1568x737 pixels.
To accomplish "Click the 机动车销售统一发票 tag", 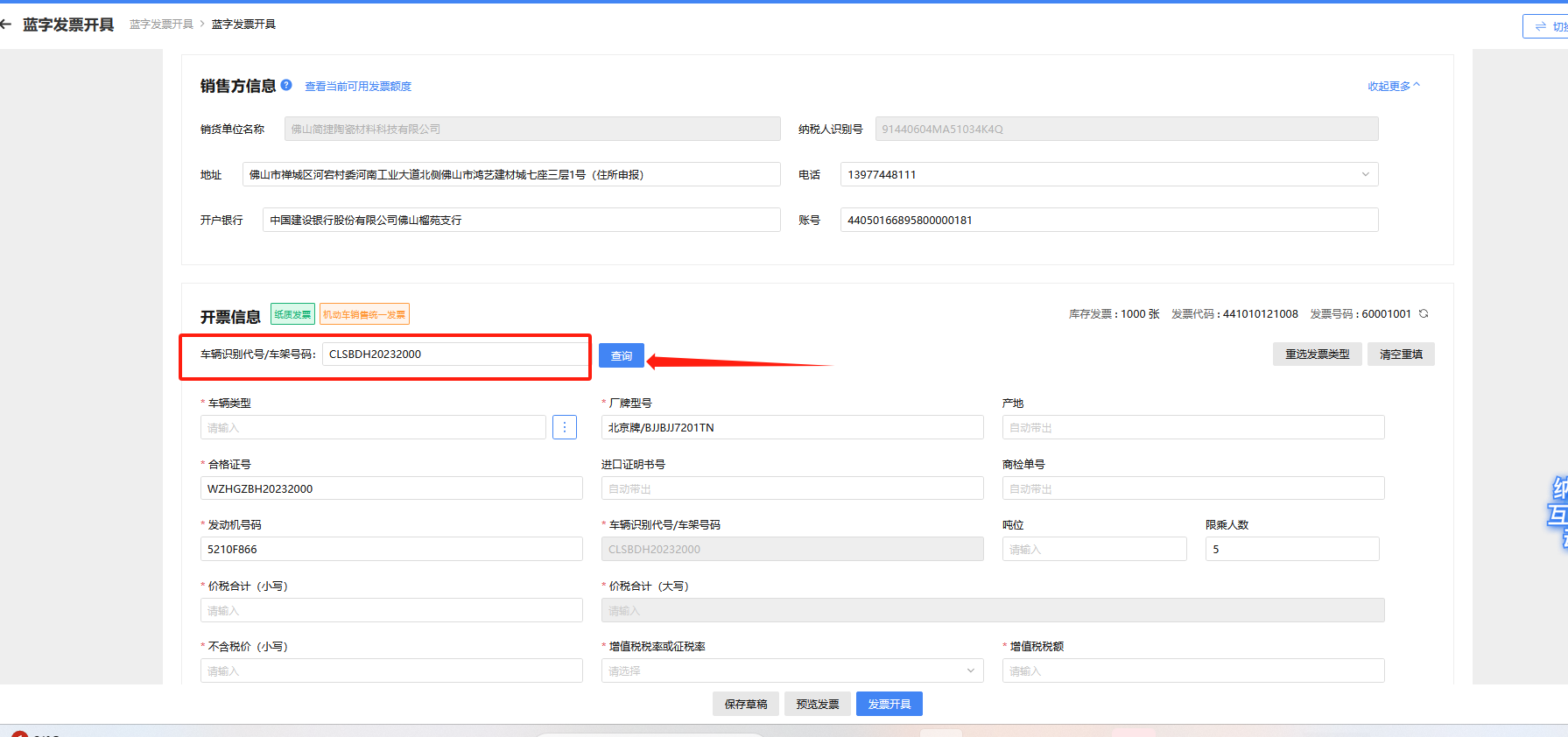I will [364, 314].
